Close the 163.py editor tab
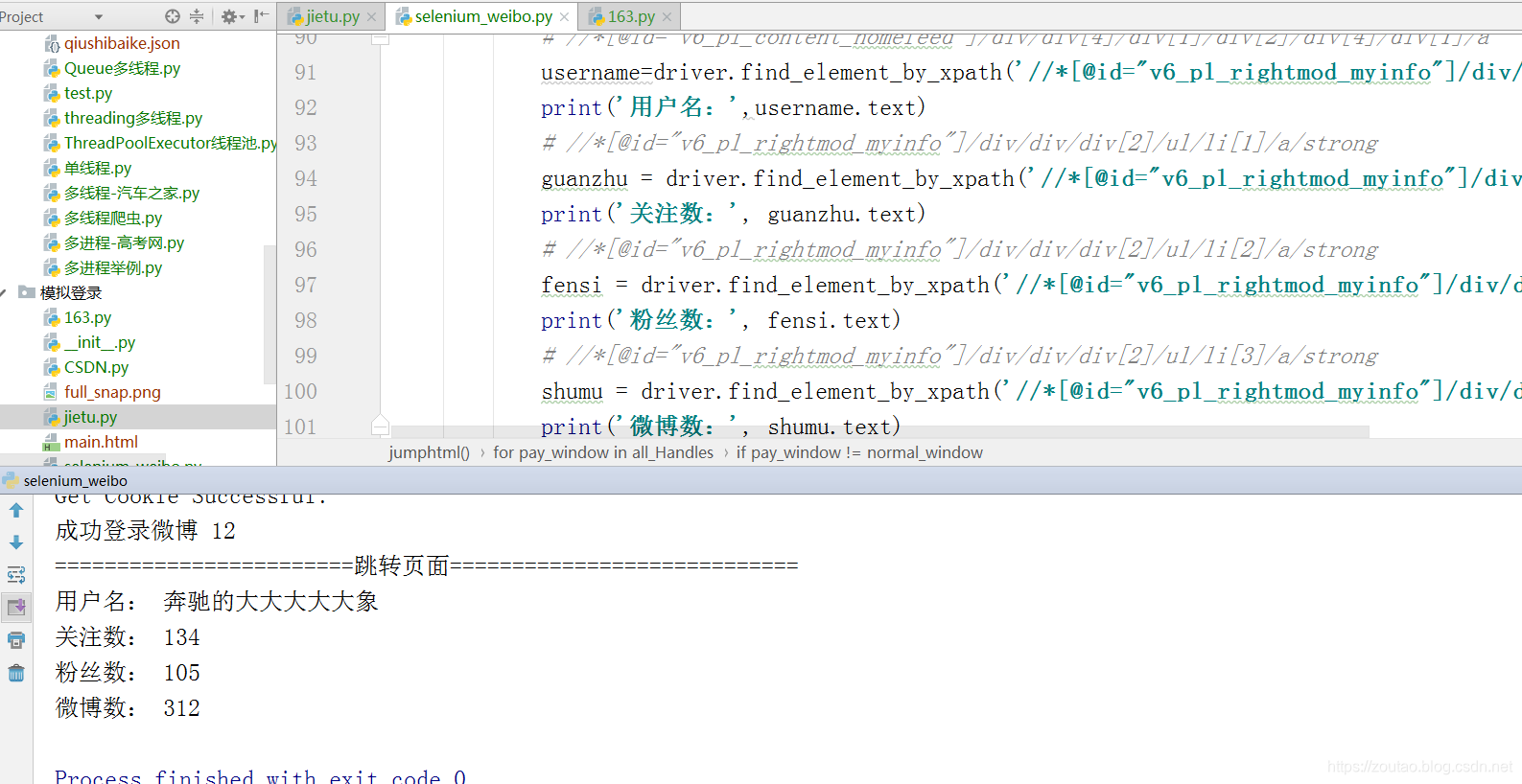 tap(667, 16)
